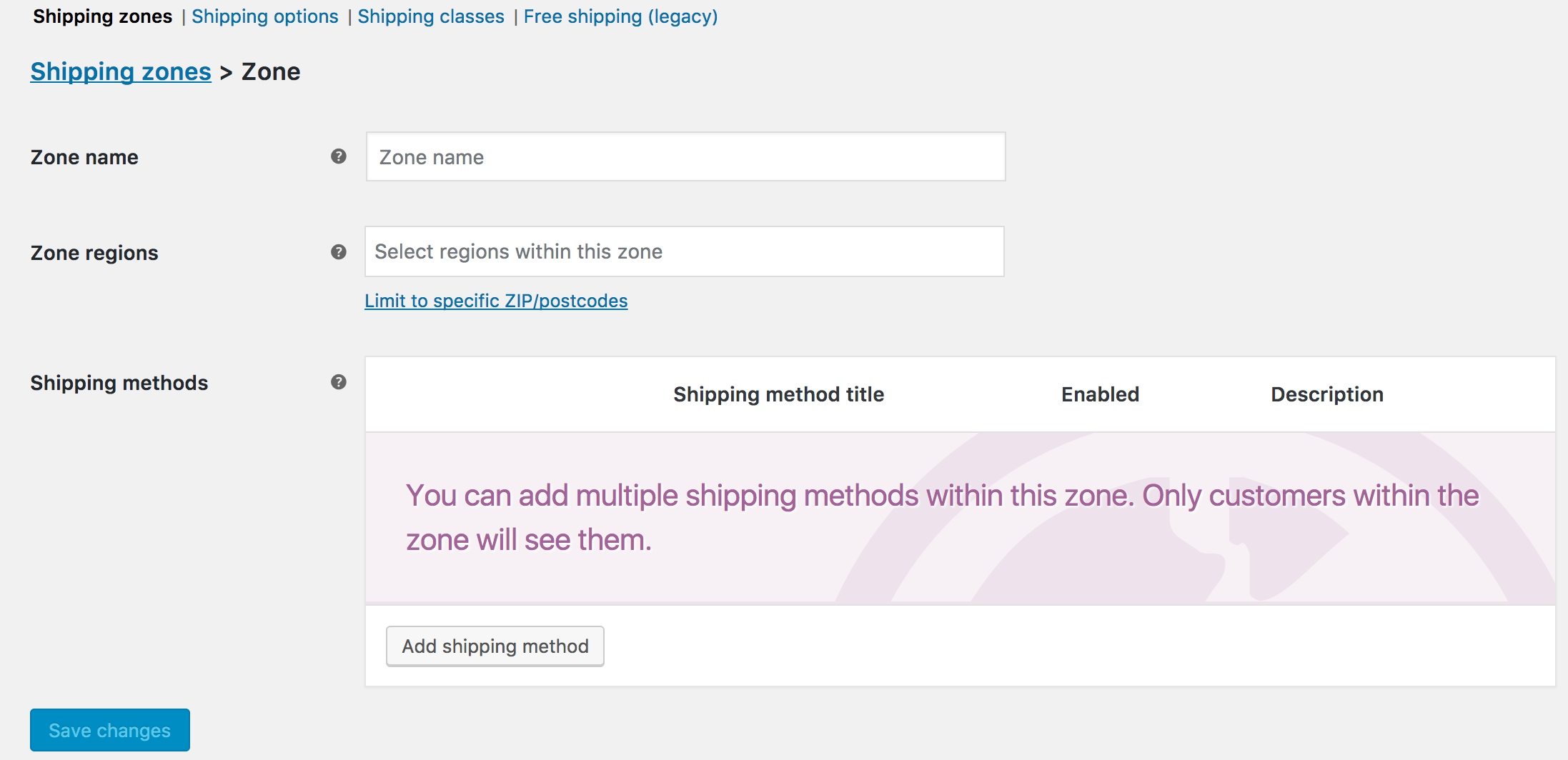
Task: Go to the Free shipping (legacy) tab
Action: 620,16
